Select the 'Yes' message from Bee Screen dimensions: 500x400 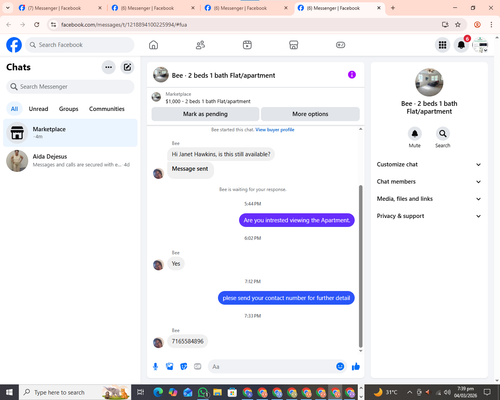[x=176, y=264]
